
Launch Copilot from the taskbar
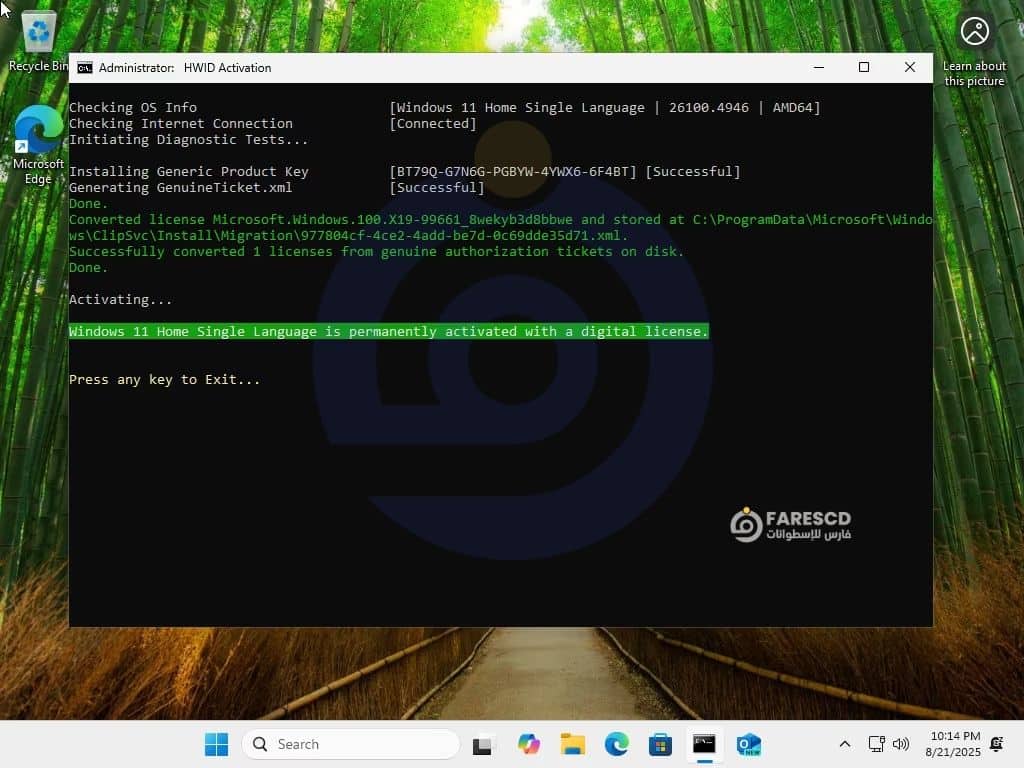coord(528,744)
